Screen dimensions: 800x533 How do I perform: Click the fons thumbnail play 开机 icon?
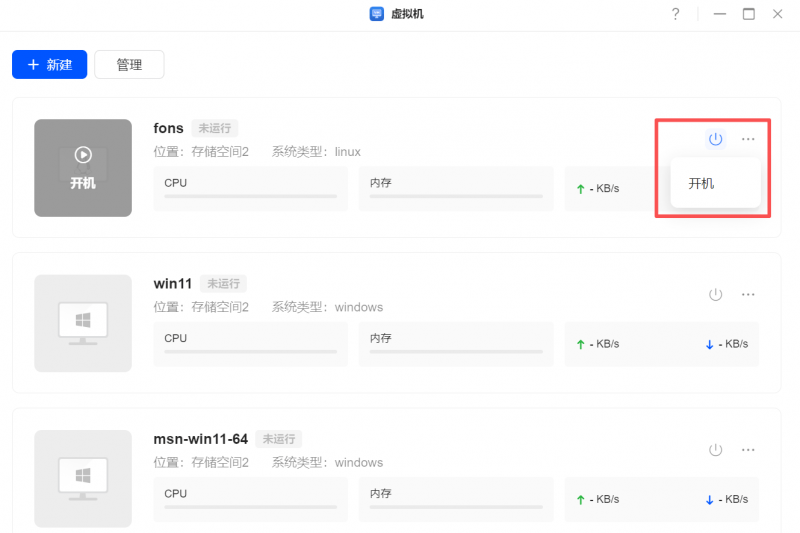[x=83, y=156]
